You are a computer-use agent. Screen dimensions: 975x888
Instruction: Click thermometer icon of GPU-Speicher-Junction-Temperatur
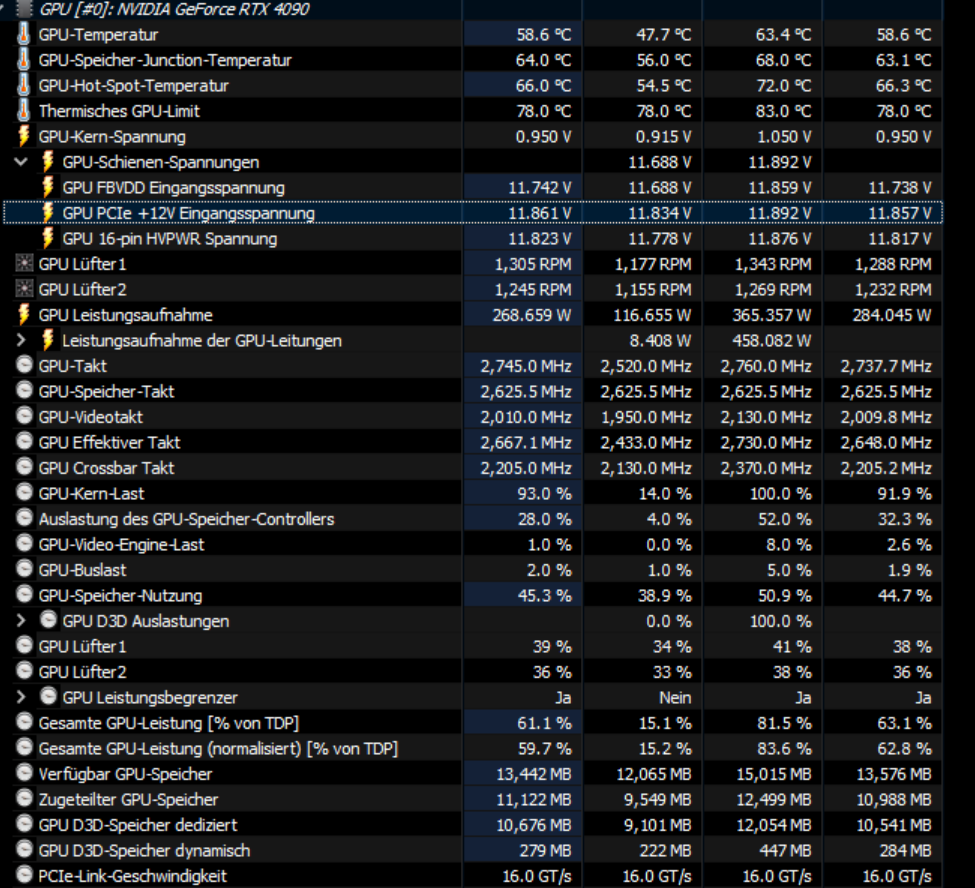point(24,60)
